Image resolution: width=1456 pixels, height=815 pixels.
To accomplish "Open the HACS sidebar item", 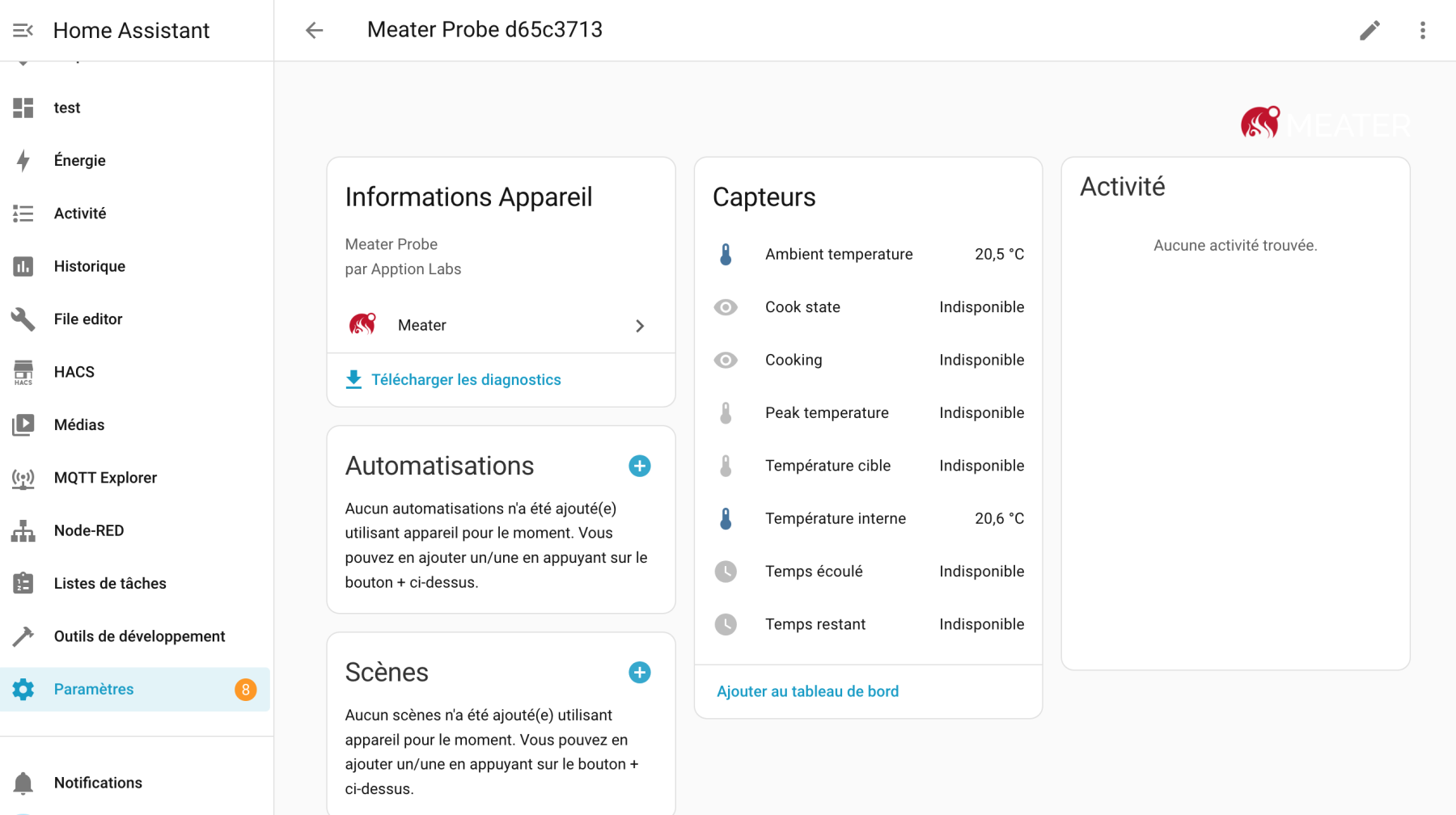I will [x=74, y=372].
